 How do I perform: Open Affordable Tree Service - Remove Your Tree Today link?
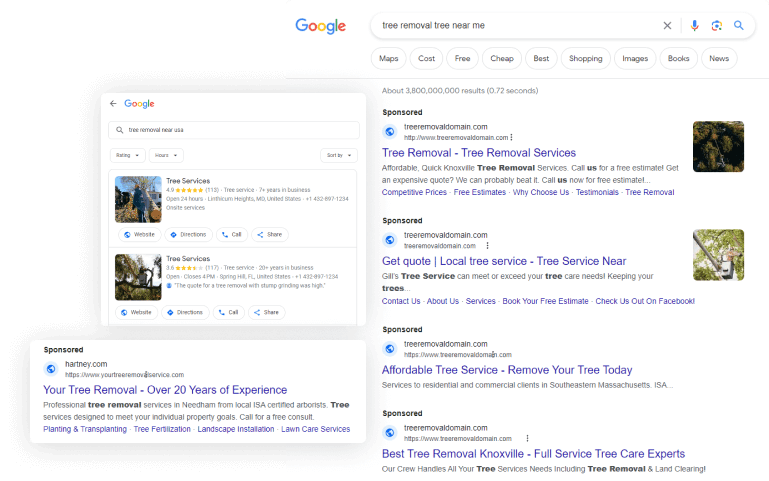507,370
